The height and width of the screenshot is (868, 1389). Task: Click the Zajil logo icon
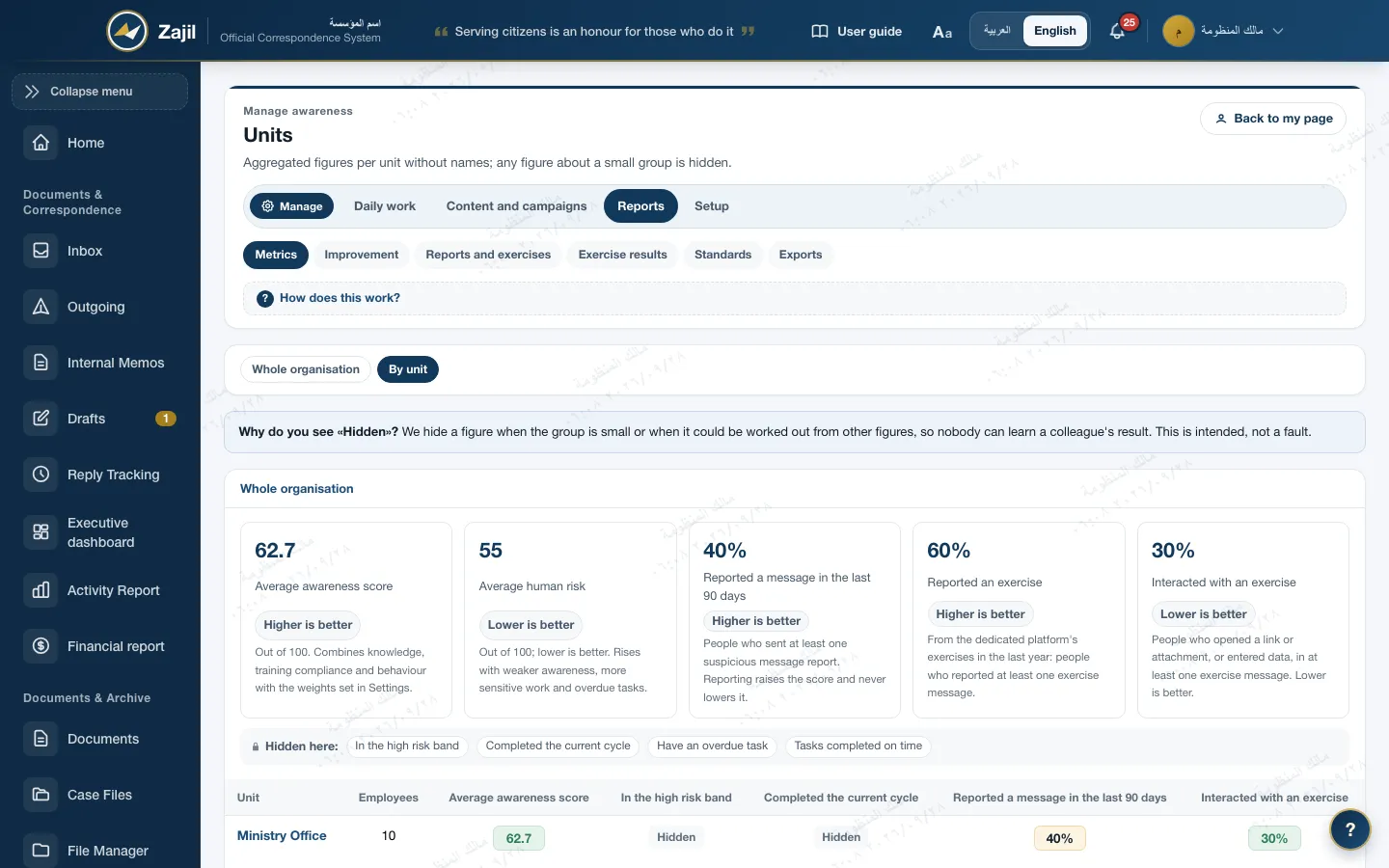pos(127,31)
